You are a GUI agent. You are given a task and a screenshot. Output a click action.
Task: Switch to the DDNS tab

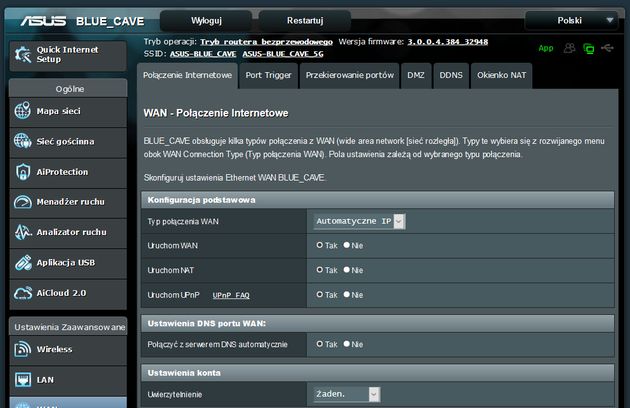click(x=451, y=75)
